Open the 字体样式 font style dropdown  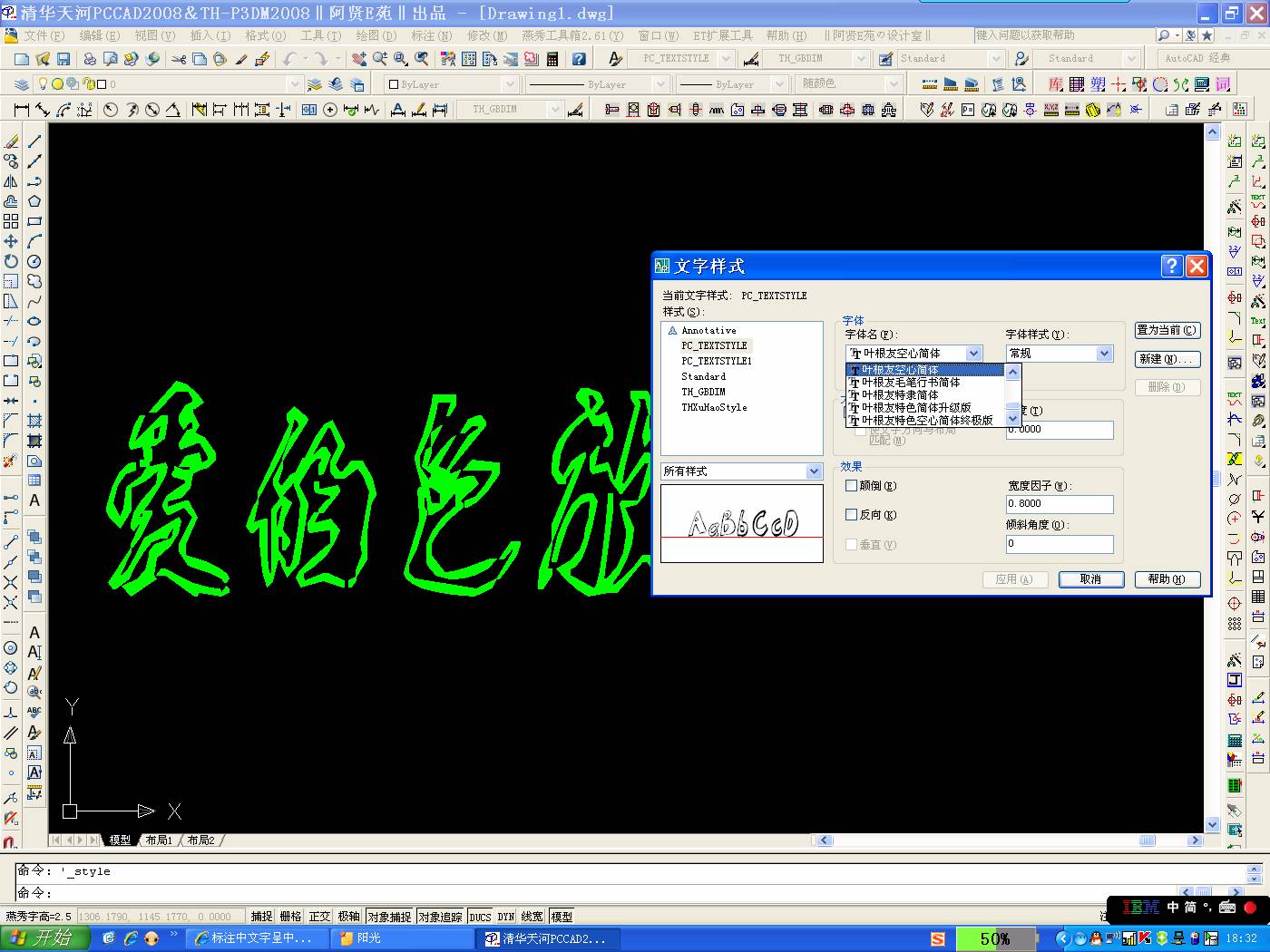point(1104,354)
